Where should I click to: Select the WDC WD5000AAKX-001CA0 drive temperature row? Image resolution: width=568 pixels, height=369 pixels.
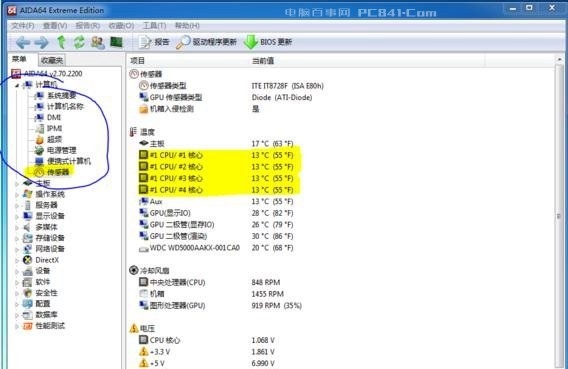216,248
